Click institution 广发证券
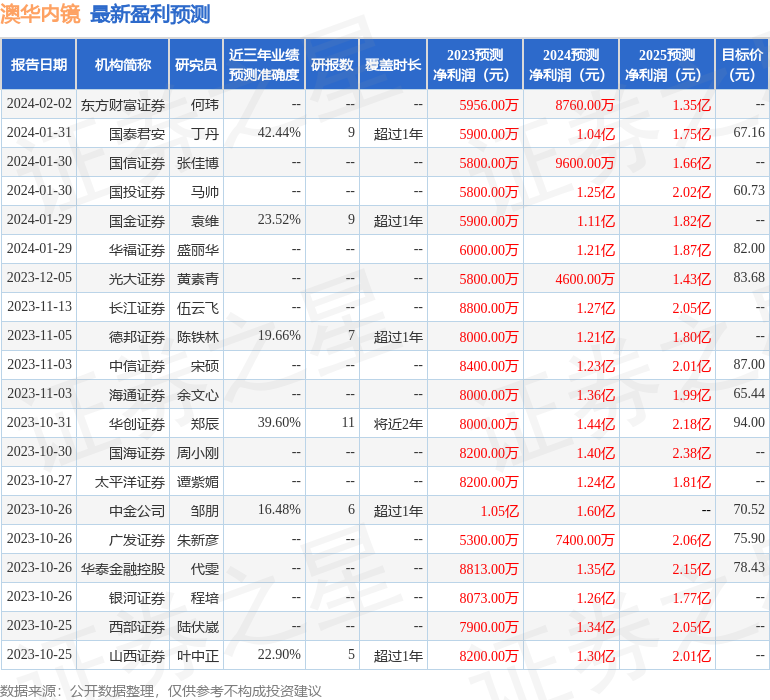This screenshot has height=700, width=770. (x=137, y=540)
